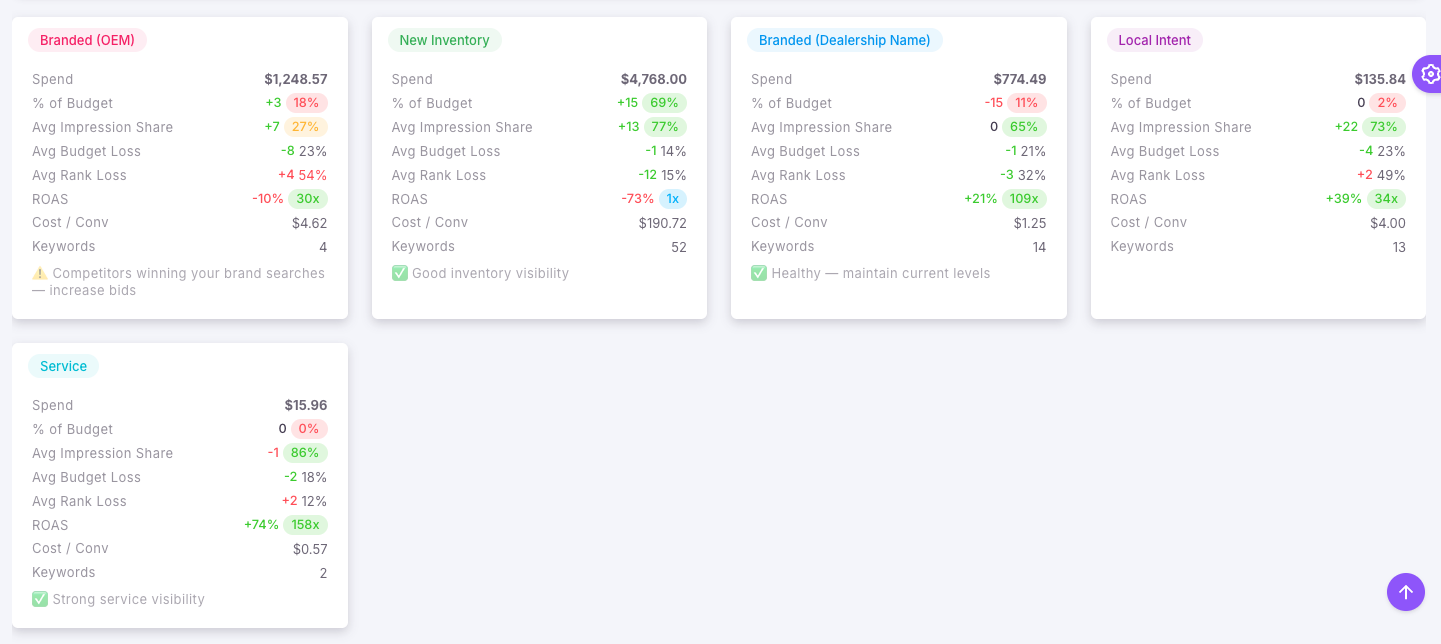Click the warning icon about competitors winning brand searches
This screenshot has width=1441, height=644.
click(39, 272)
